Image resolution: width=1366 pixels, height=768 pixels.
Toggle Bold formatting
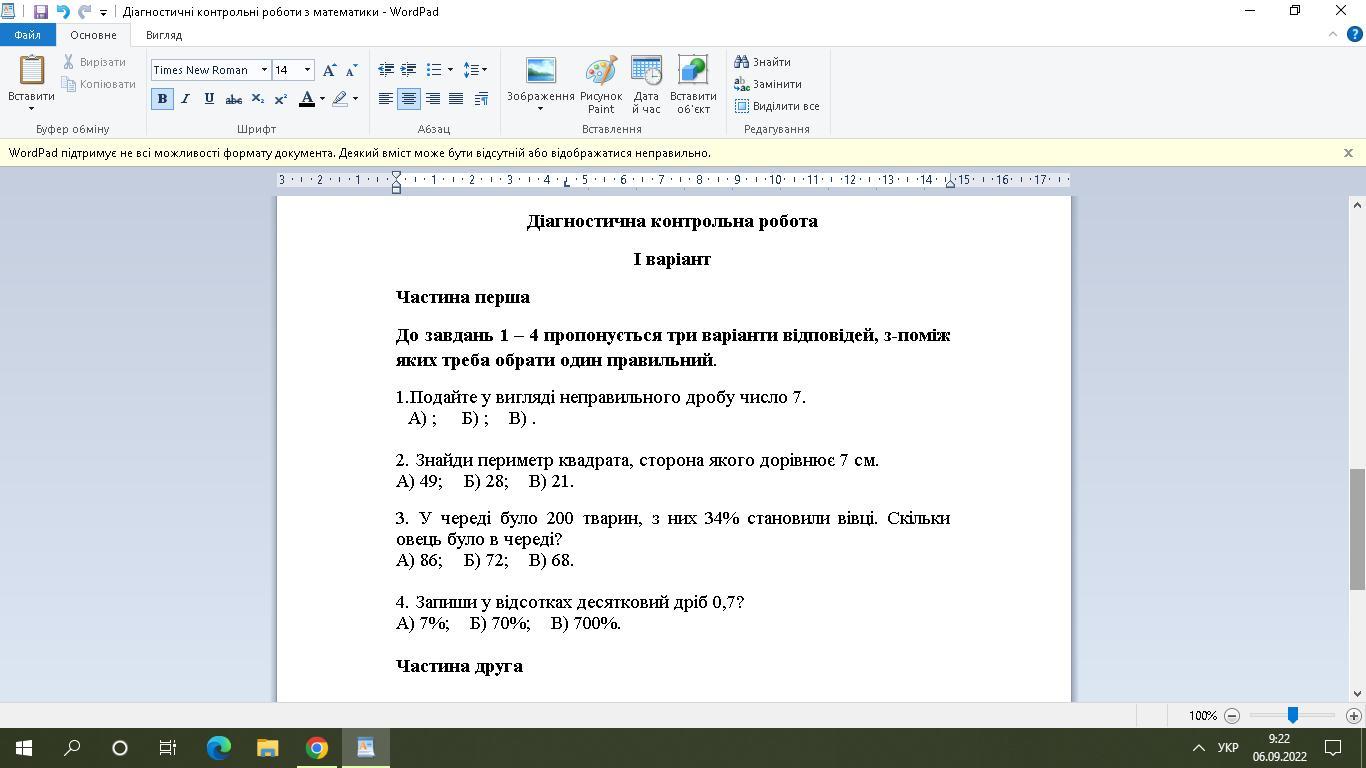pyautogui.click(x=162, y=99)
